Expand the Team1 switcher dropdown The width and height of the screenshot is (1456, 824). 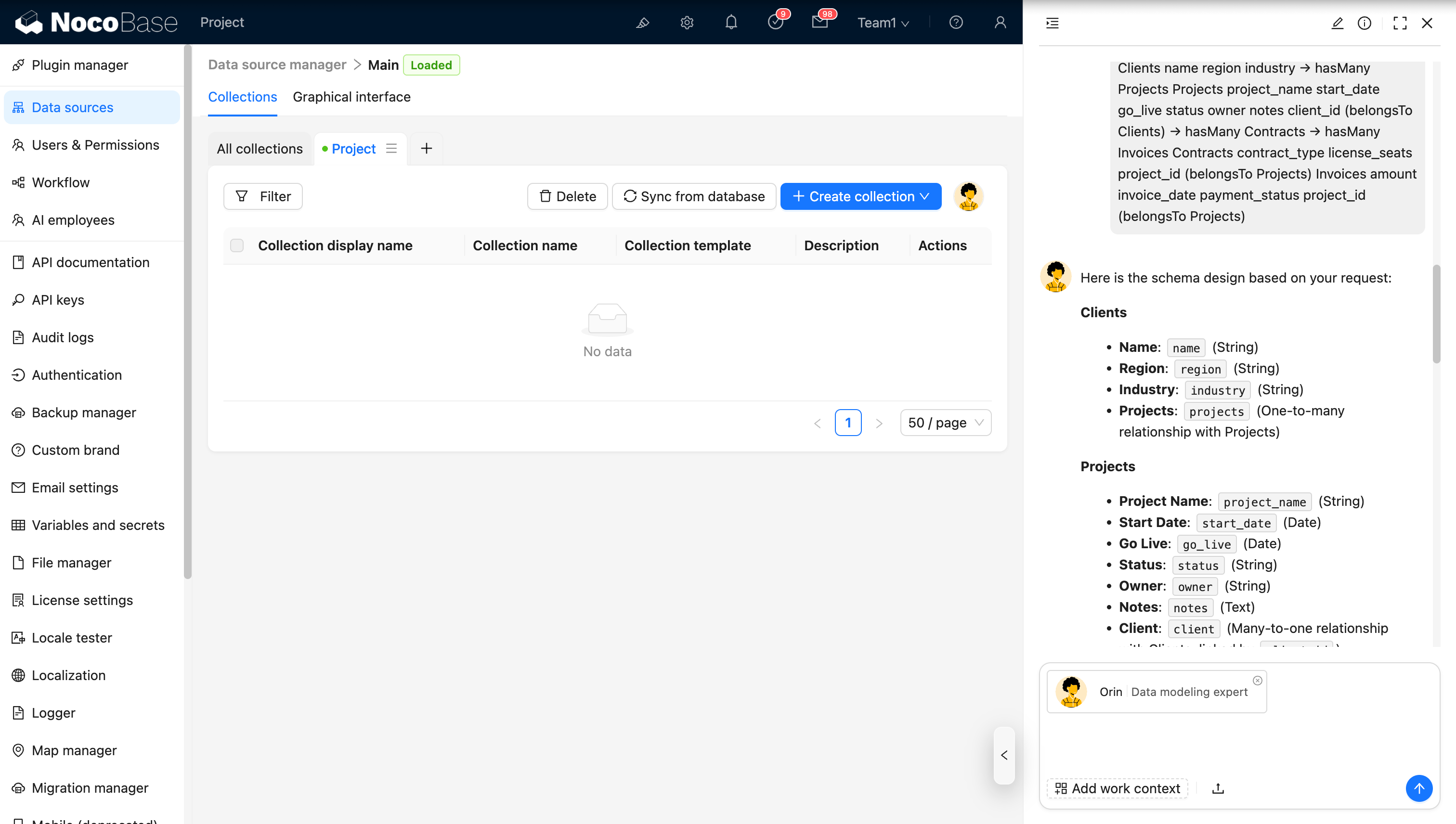tap(883, 23)
